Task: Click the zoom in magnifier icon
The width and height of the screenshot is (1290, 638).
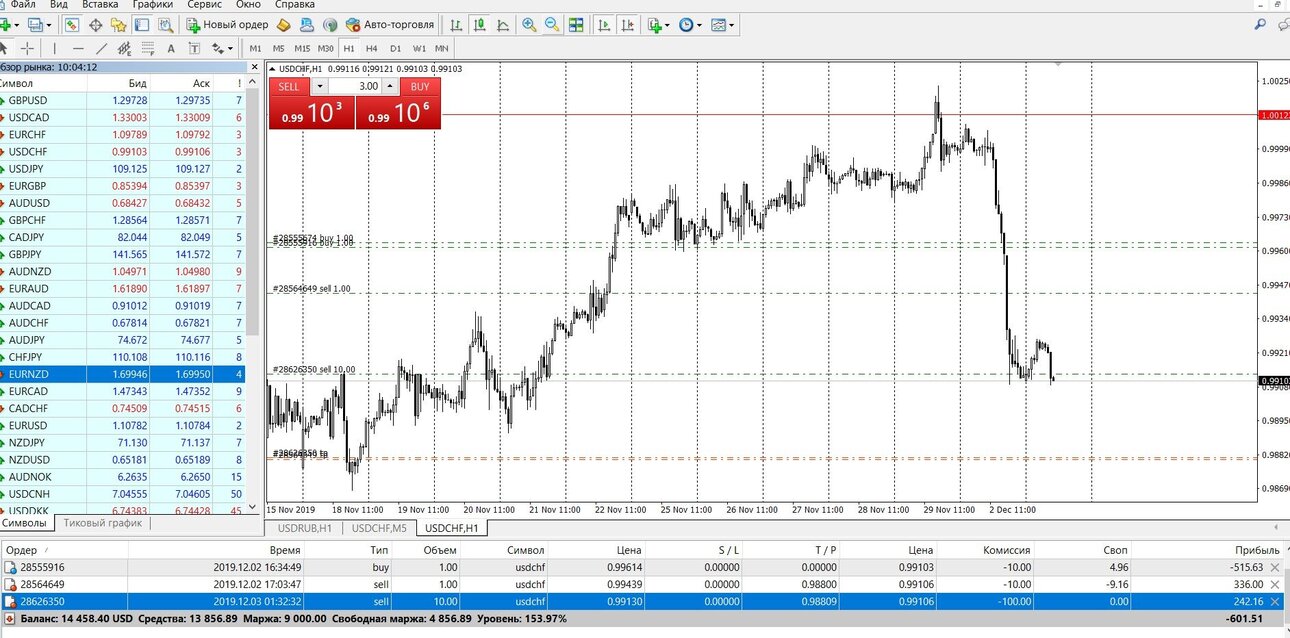Action: 528,24
